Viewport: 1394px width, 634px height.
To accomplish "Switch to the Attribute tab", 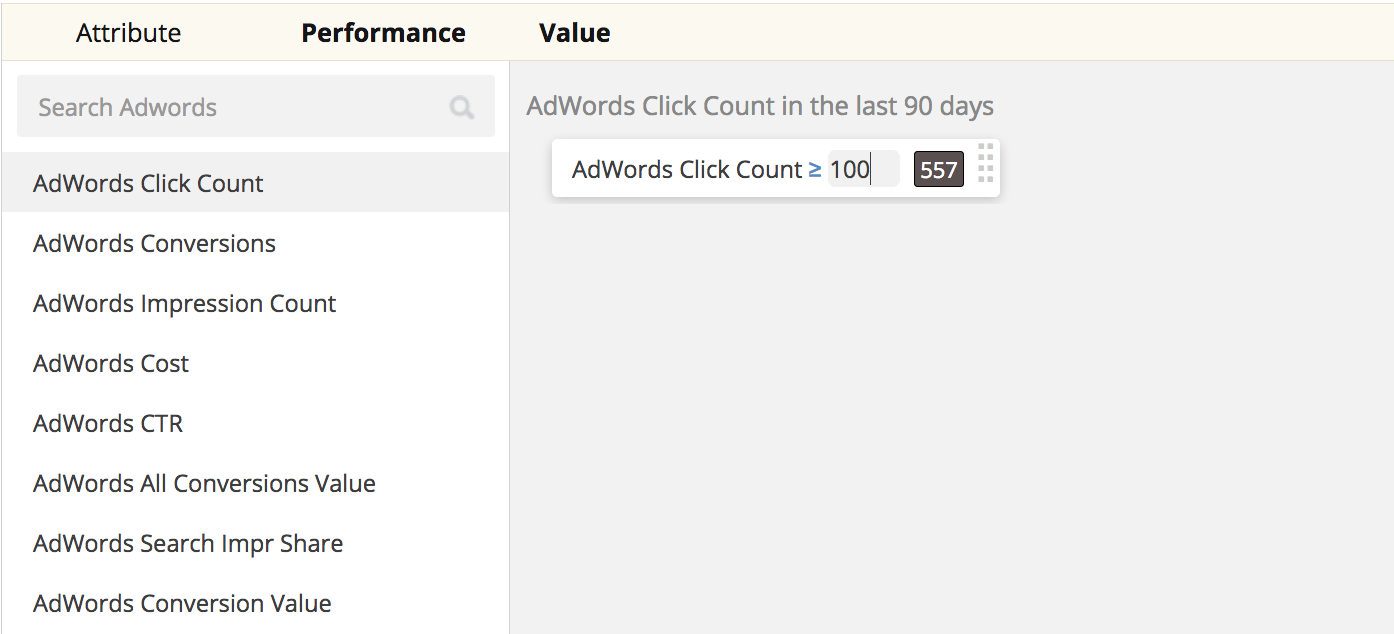I will pyautogui.click(x=128, y=32).
